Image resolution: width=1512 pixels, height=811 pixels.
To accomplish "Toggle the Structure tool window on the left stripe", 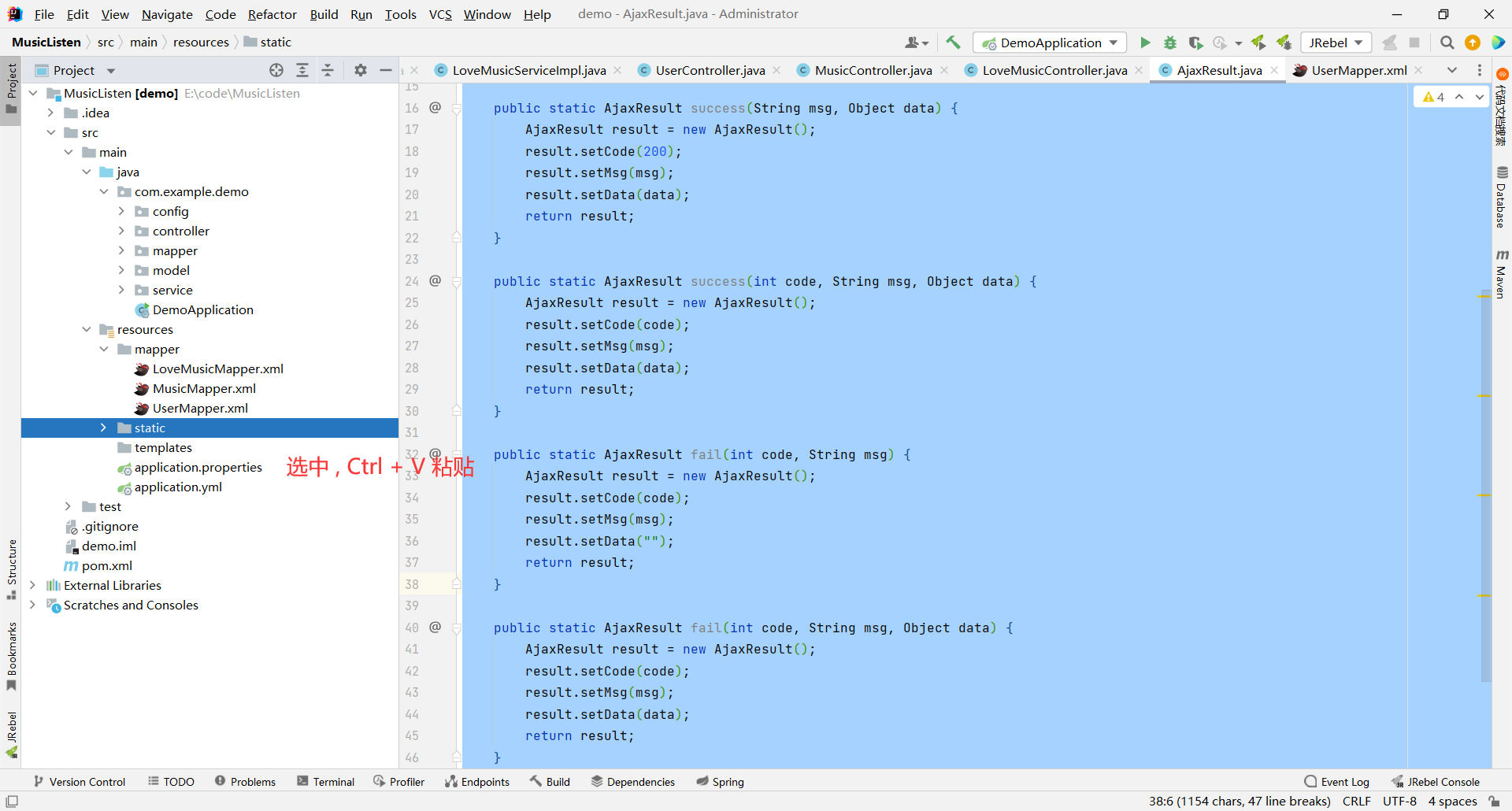I will (11, 569).
